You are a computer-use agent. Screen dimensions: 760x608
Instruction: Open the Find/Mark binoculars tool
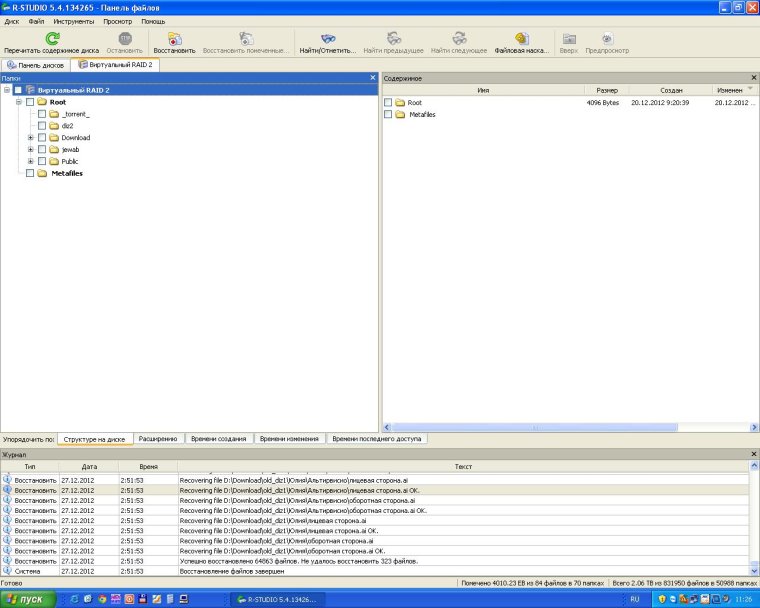[x=328, y=39]
